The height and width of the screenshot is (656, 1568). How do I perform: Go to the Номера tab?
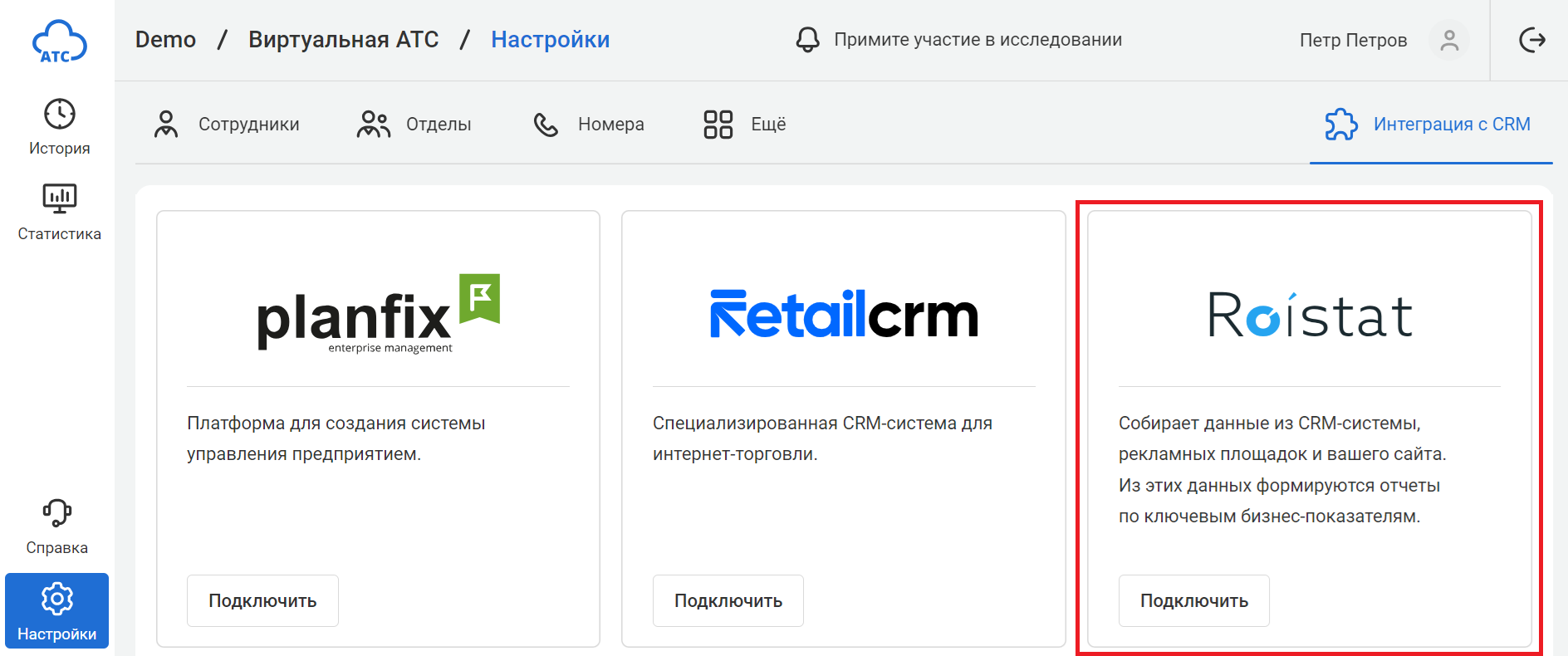(x=589, y=125)
